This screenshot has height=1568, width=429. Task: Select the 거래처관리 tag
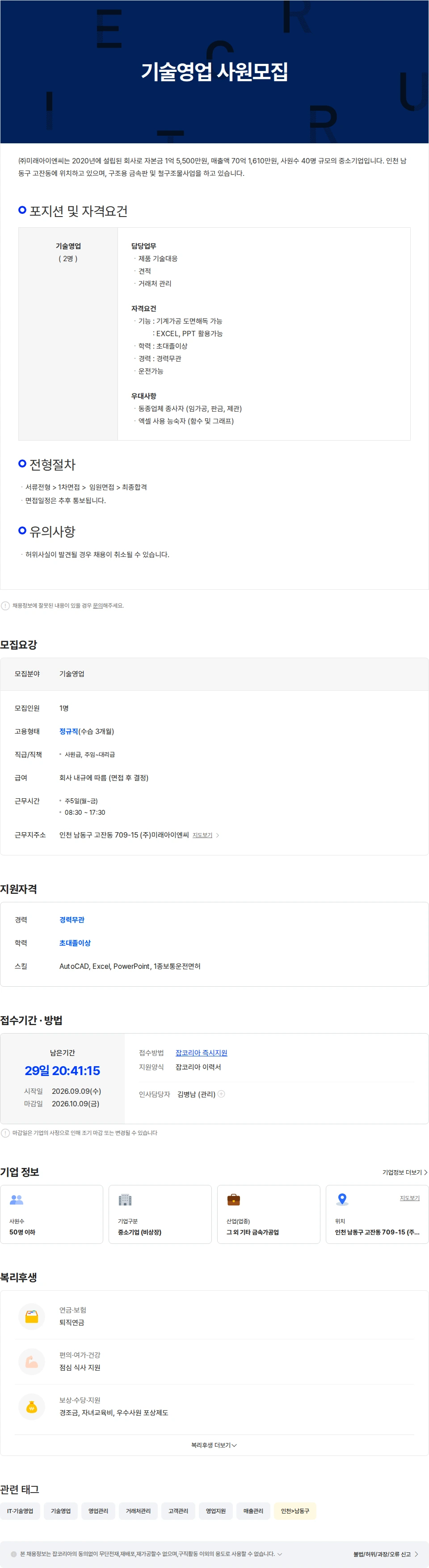pos(139,1510)
